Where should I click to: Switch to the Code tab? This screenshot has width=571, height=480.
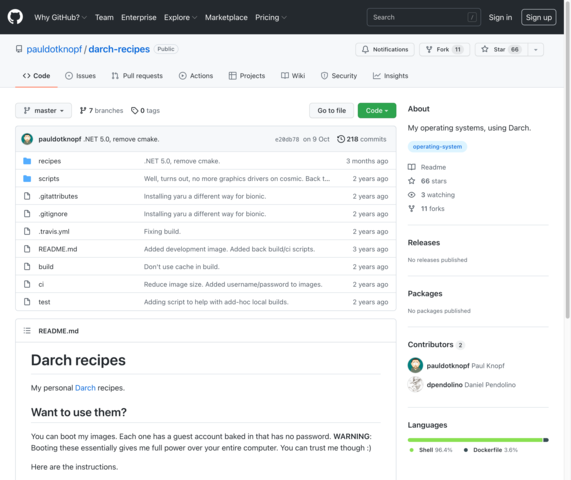(36, 76)
